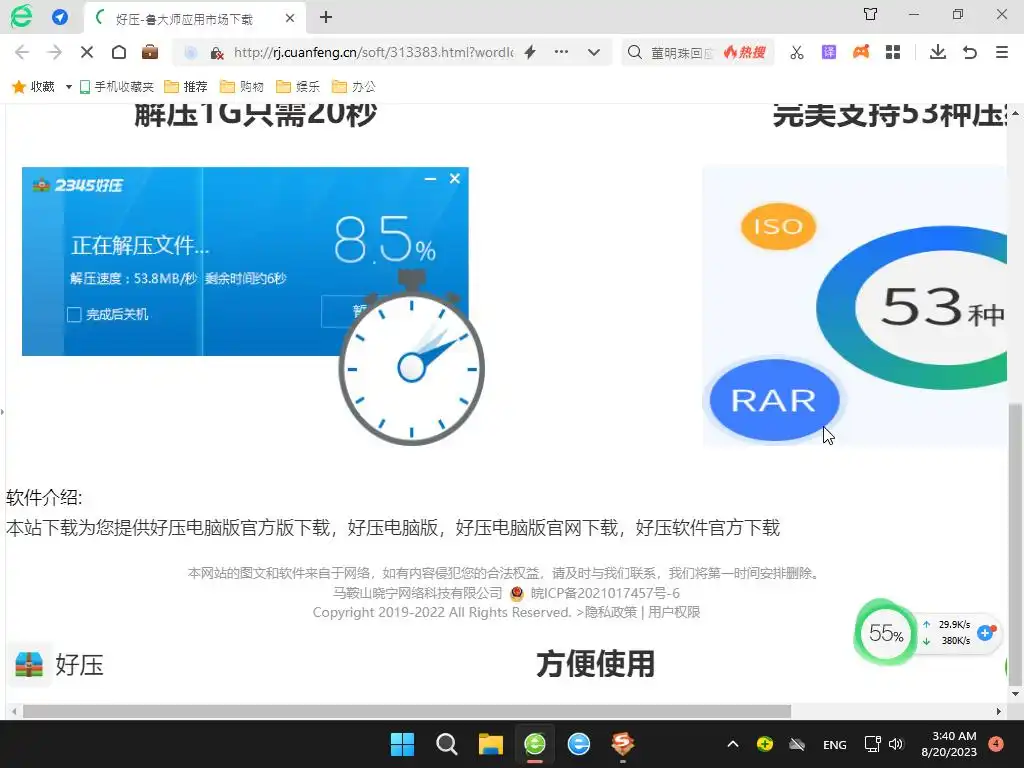Click the horizontal scrollbar right arrow
Image resolution: width=1024 pixels, height=768 pixels.
tap(999, 711)
